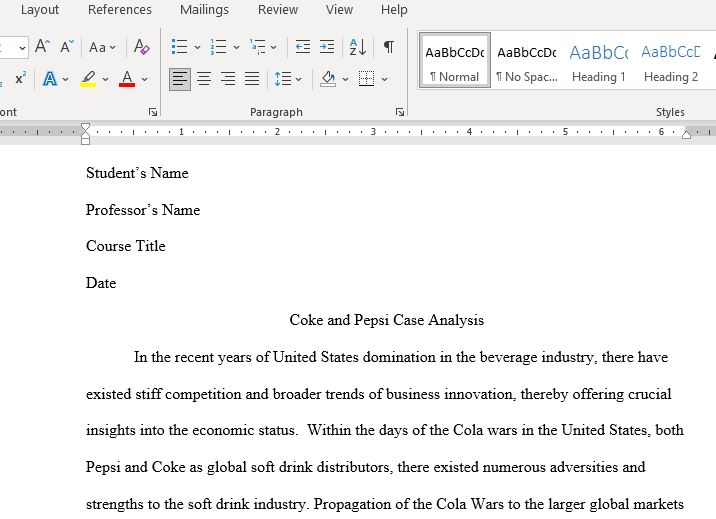The image size is (716, 519).
Task: Toggle Center paragraph alignment
Action: point(204,79)
